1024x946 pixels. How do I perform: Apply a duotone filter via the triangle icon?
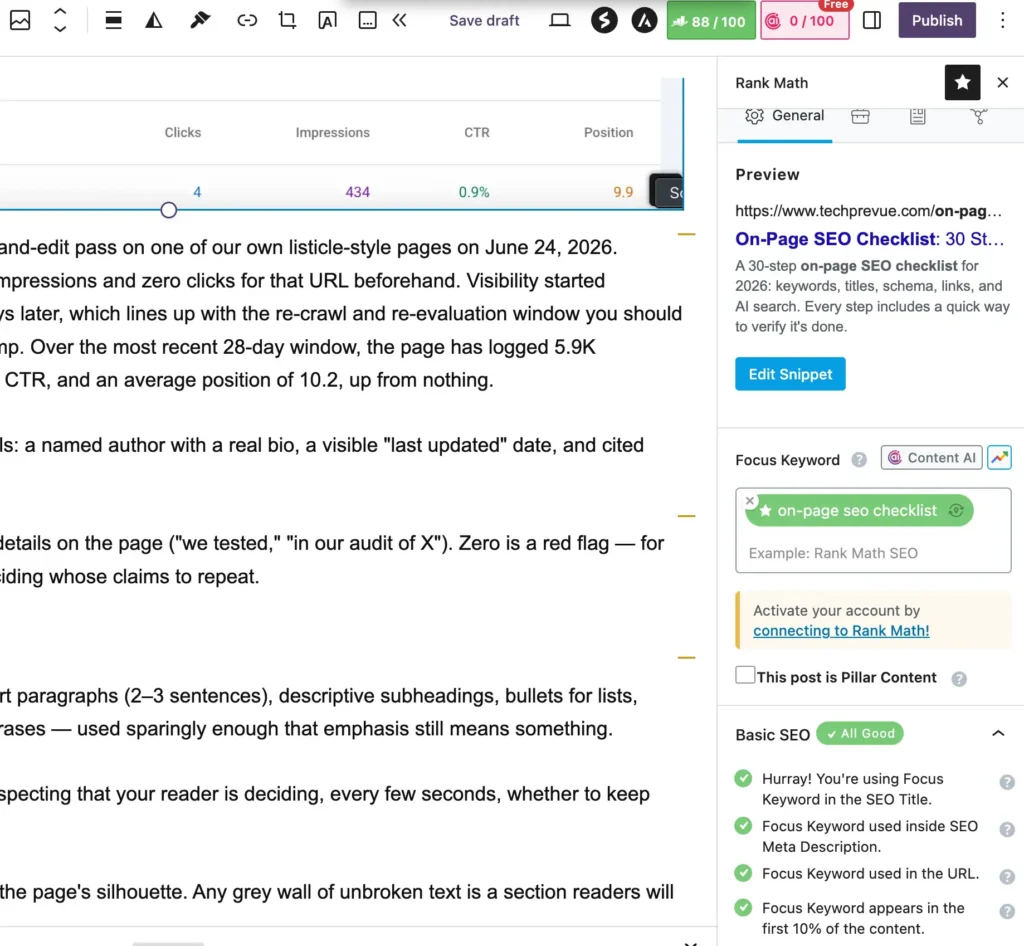[154, 20]
